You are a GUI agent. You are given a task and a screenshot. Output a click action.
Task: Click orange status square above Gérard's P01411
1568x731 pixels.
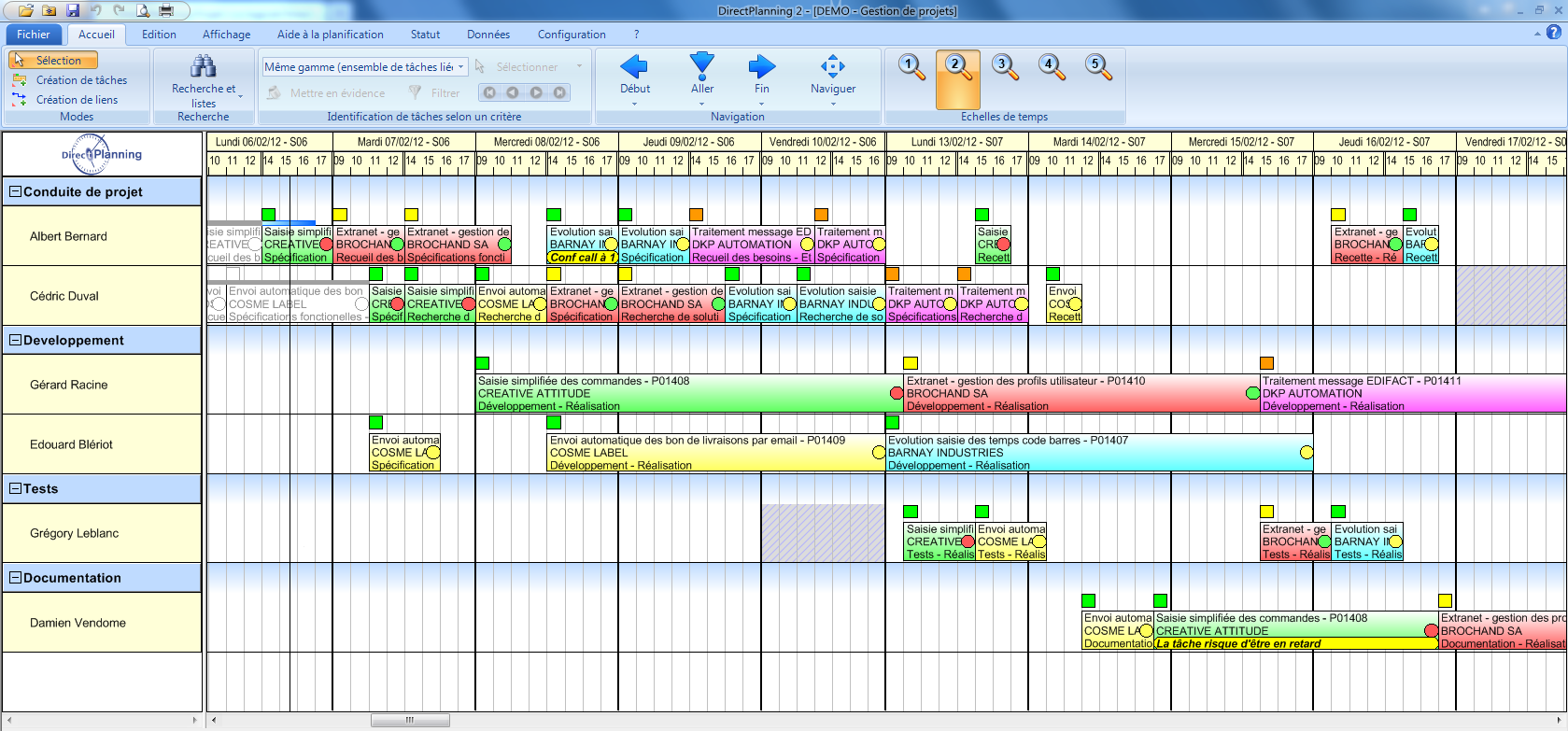click(x=1266, y=363)
